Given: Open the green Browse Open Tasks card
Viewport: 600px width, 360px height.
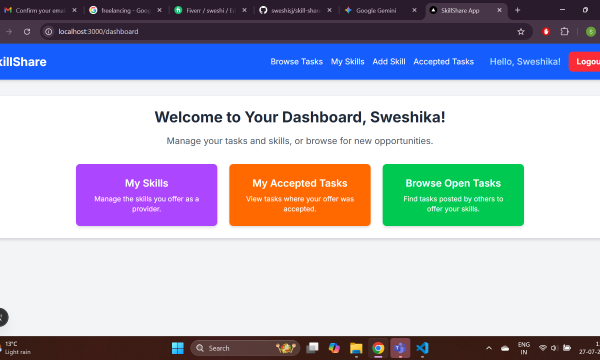Looking at the screenshot, I should (x=453, y=195).
